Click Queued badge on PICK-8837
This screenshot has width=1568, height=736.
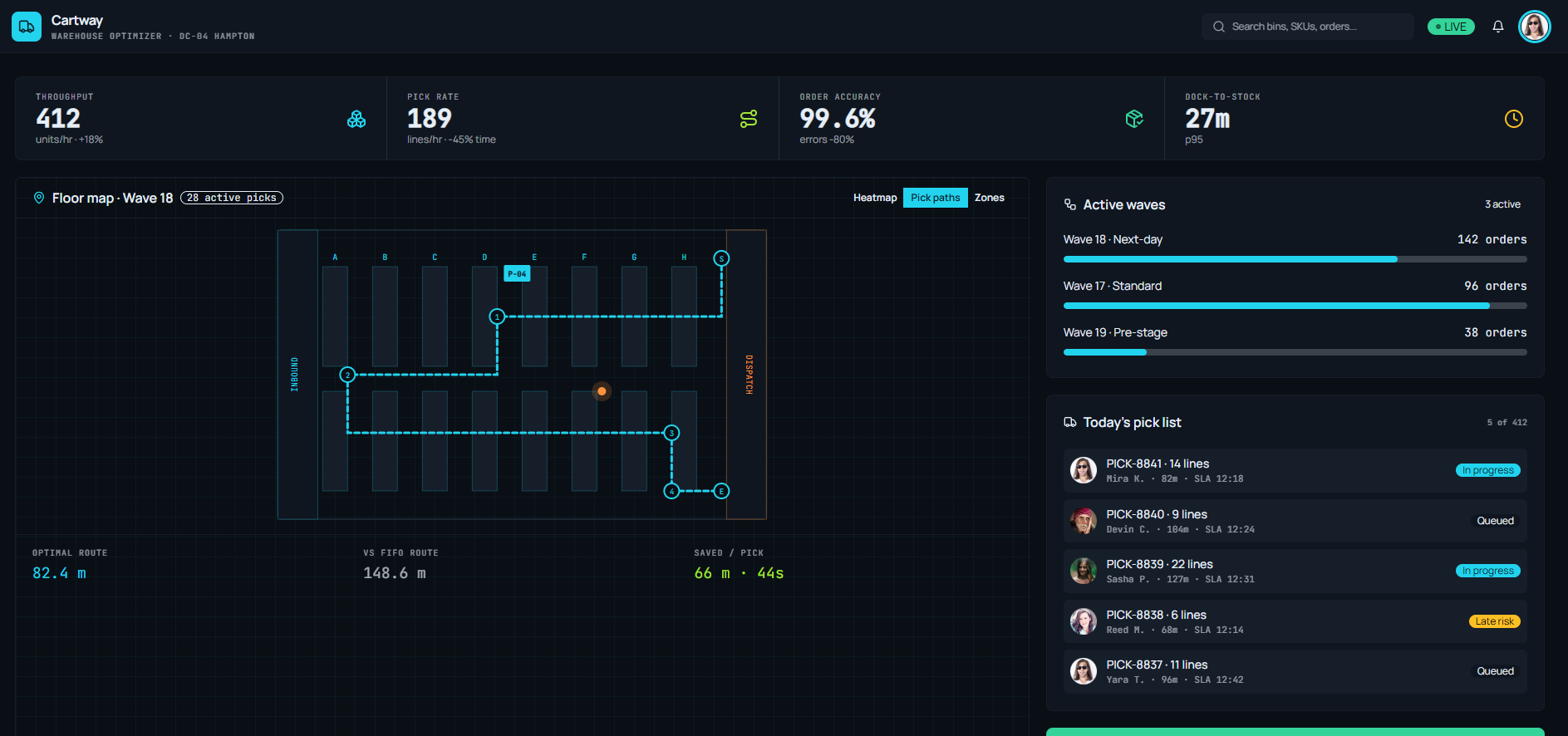pyautogui.click(x=1496, y=671)
